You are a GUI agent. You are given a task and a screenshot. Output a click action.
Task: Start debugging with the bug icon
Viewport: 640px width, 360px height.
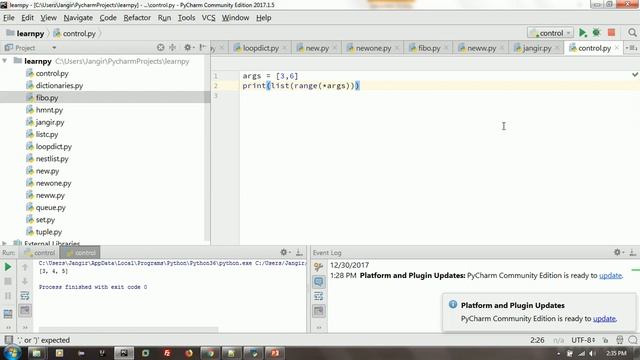pos(596,33)
